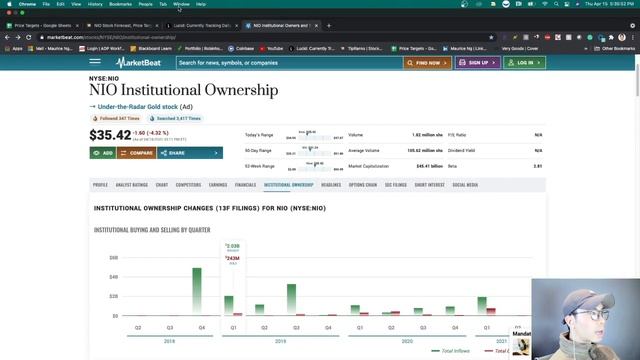Bookmark this page with the star icon
Image resolution: width=640 pixels, height=360 pixels.
[x=491, y=37]
